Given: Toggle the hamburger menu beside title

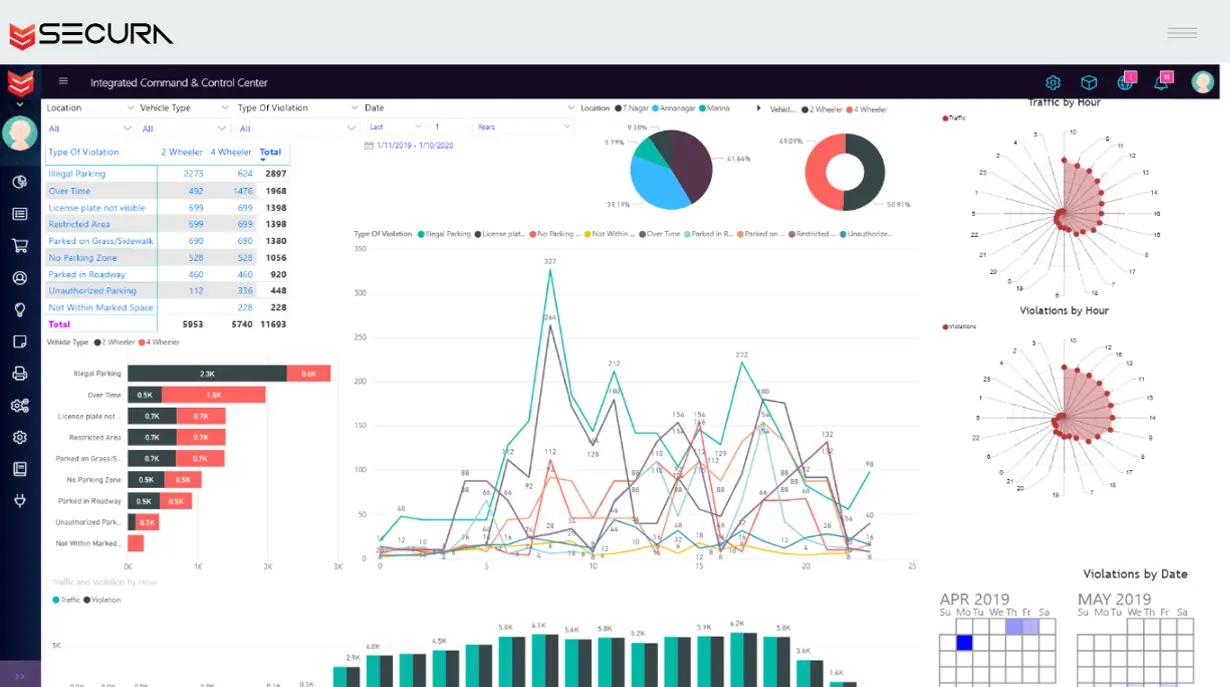Looking at the screenshot, I should [64, 82].
